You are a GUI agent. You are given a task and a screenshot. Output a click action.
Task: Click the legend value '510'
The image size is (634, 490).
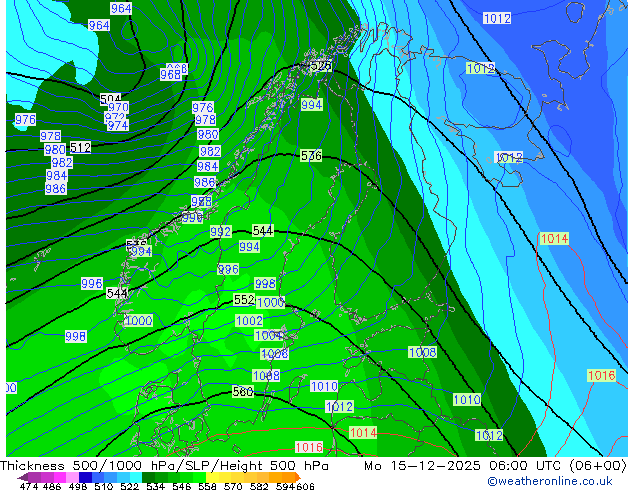coord(104,486)
